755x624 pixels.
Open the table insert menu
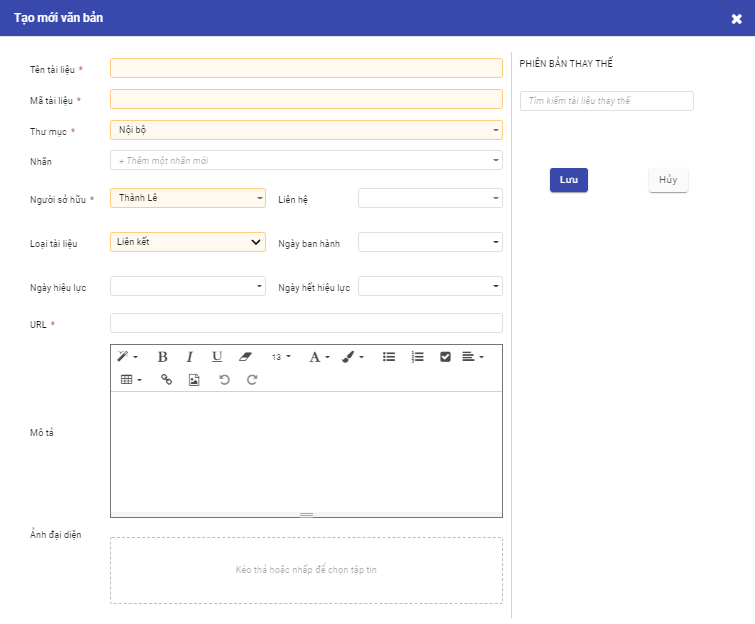(x=131, y=380)
